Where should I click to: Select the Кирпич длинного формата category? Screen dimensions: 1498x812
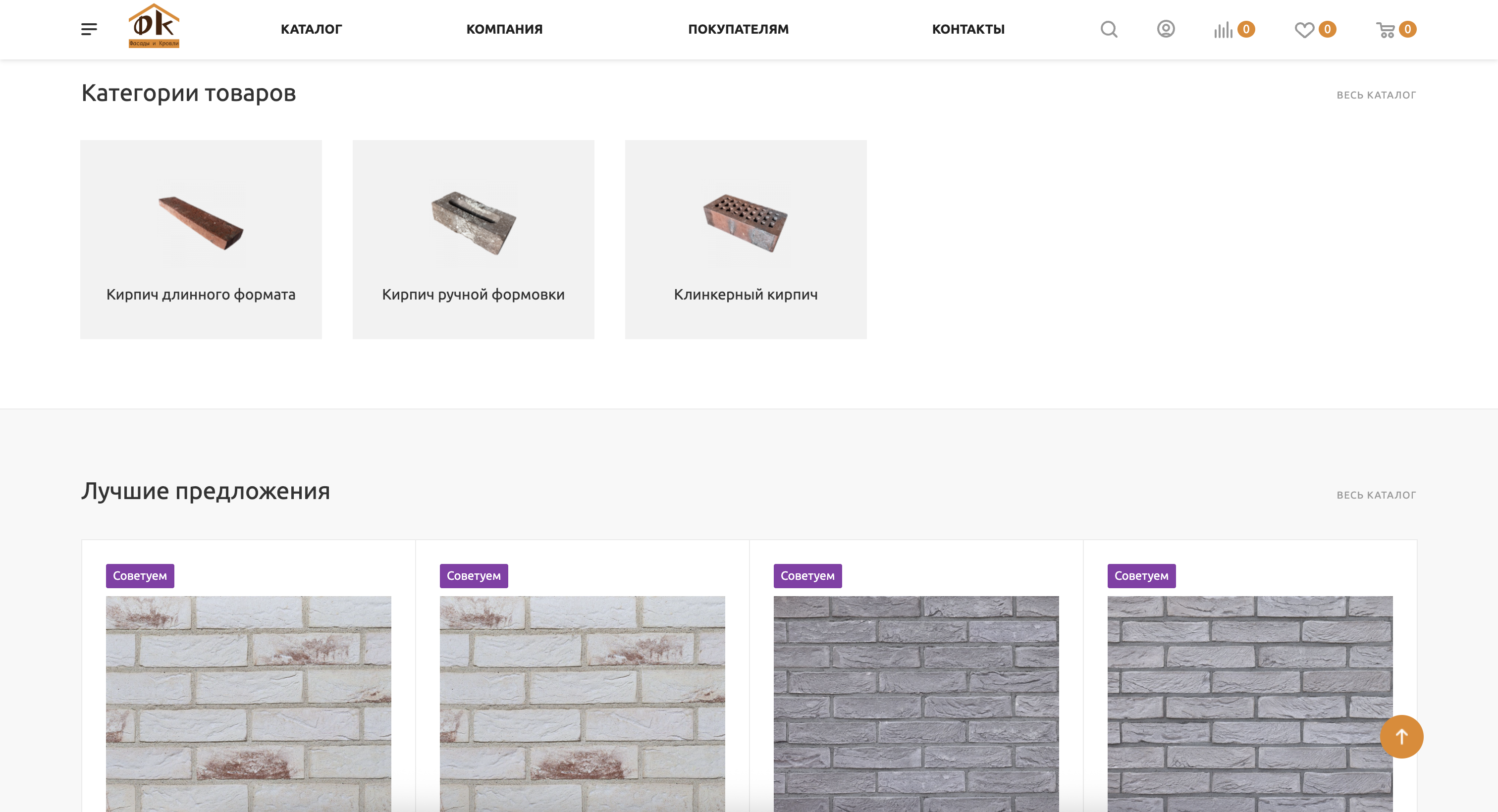(201, 240)
